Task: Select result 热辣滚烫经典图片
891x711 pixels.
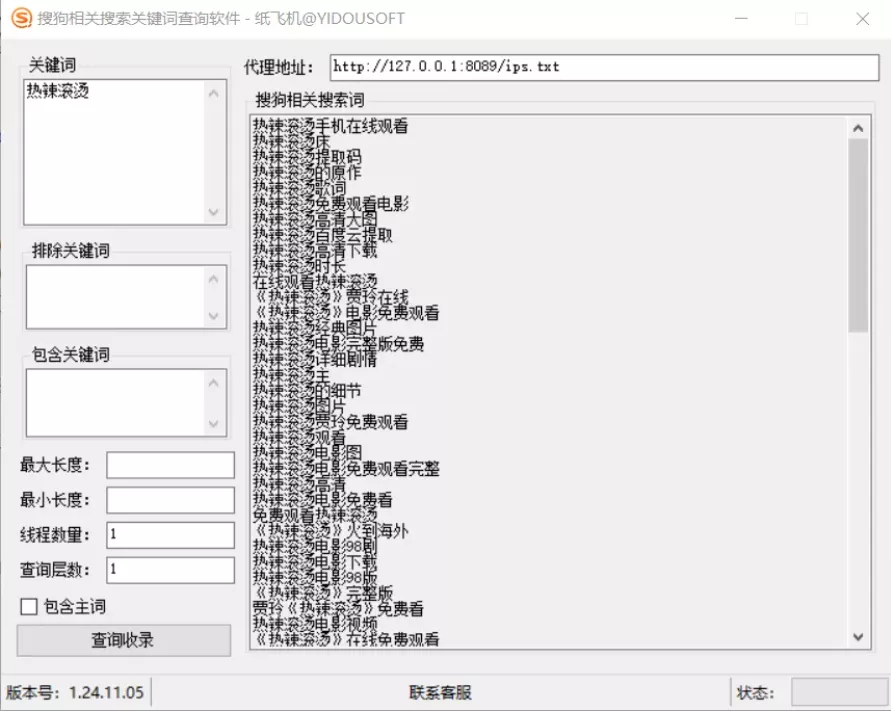Action: (315, 328)
